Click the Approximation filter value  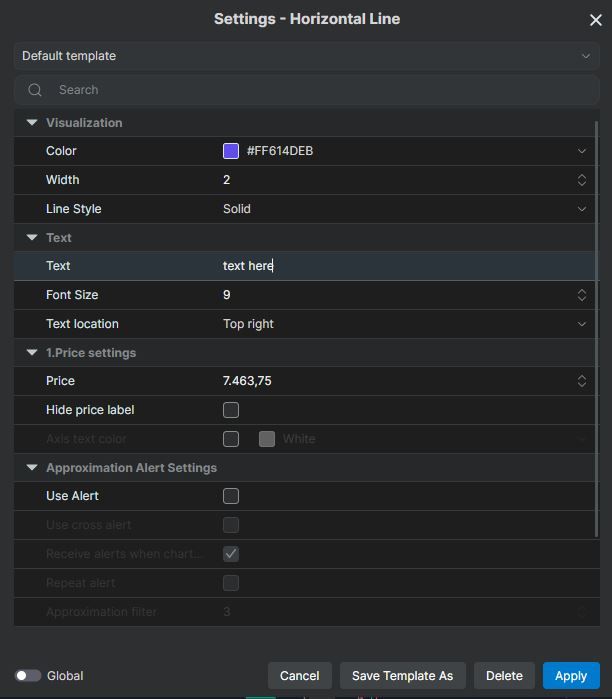tap(227, 612)
